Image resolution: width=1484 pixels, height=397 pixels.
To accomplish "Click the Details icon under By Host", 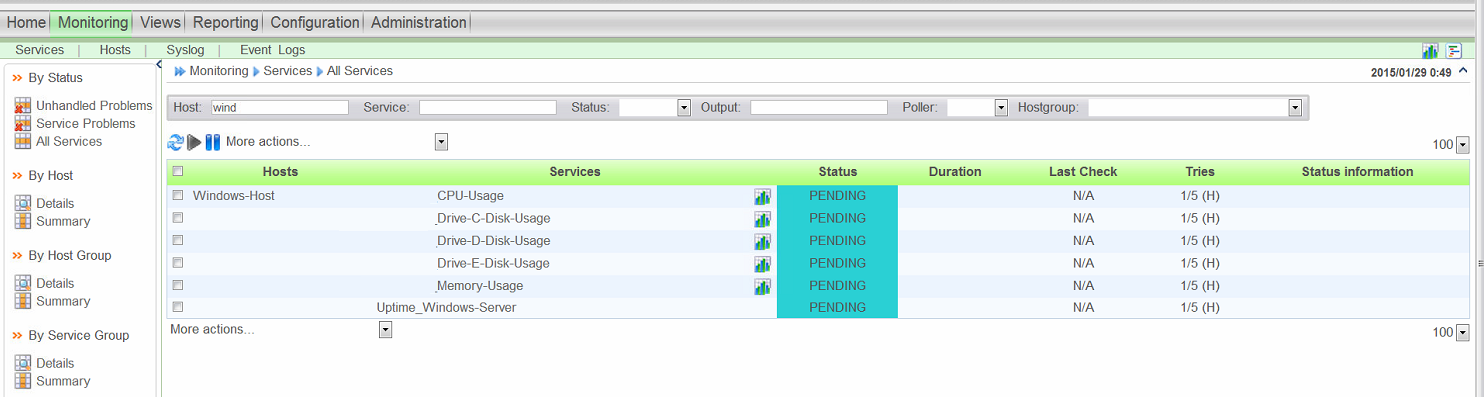I will tap(23, 204).
